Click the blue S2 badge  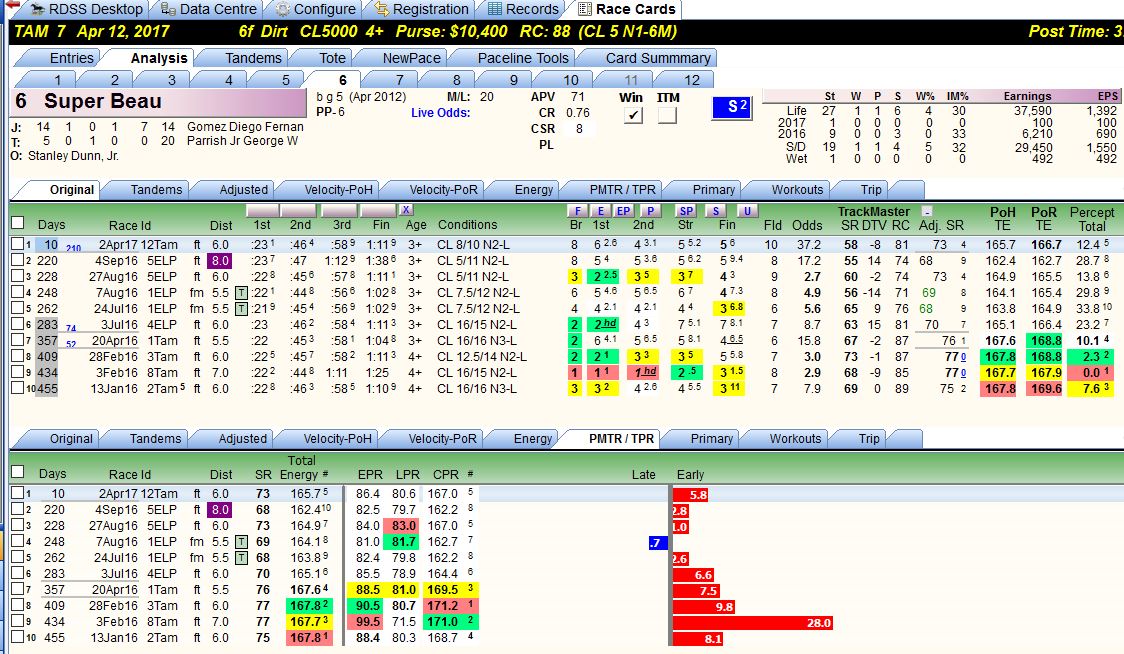(731, 108)
